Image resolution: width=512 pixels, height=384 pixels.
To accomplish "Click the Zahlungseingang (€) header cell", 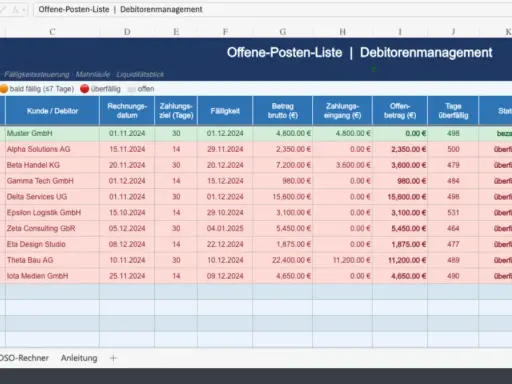I will (342, 111).
